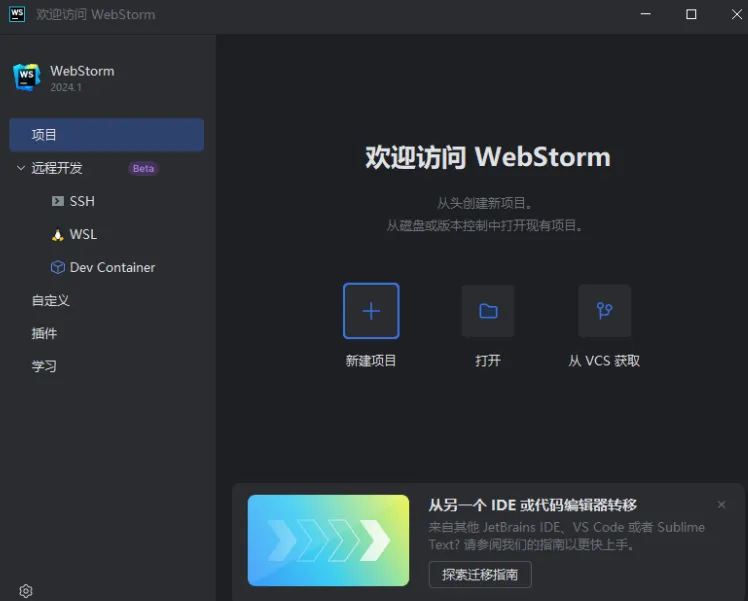Click the 从 VCS 获取 label

(604, 361)
